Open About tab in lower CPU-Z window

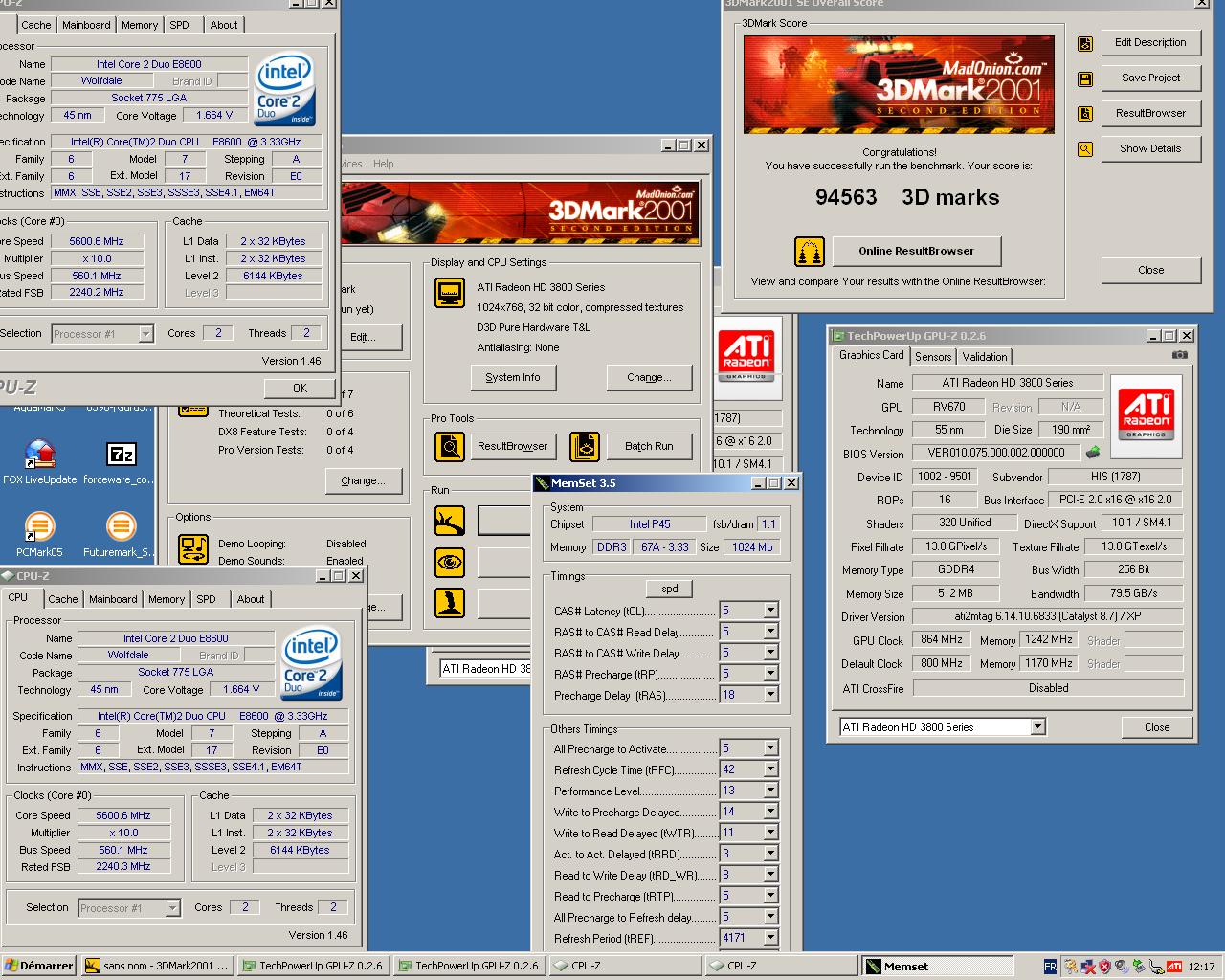pyautogui.click(x=251, y=599)
